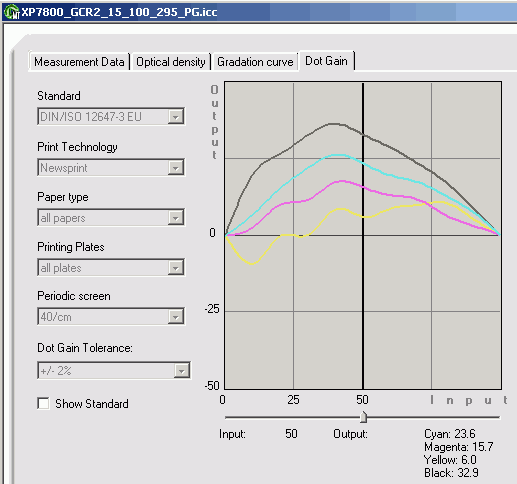The width and height of the screenshot is (517, 484).
Task: Open the Periodic screen 40/cm dropdown
Action: click(x=111, y=317)
